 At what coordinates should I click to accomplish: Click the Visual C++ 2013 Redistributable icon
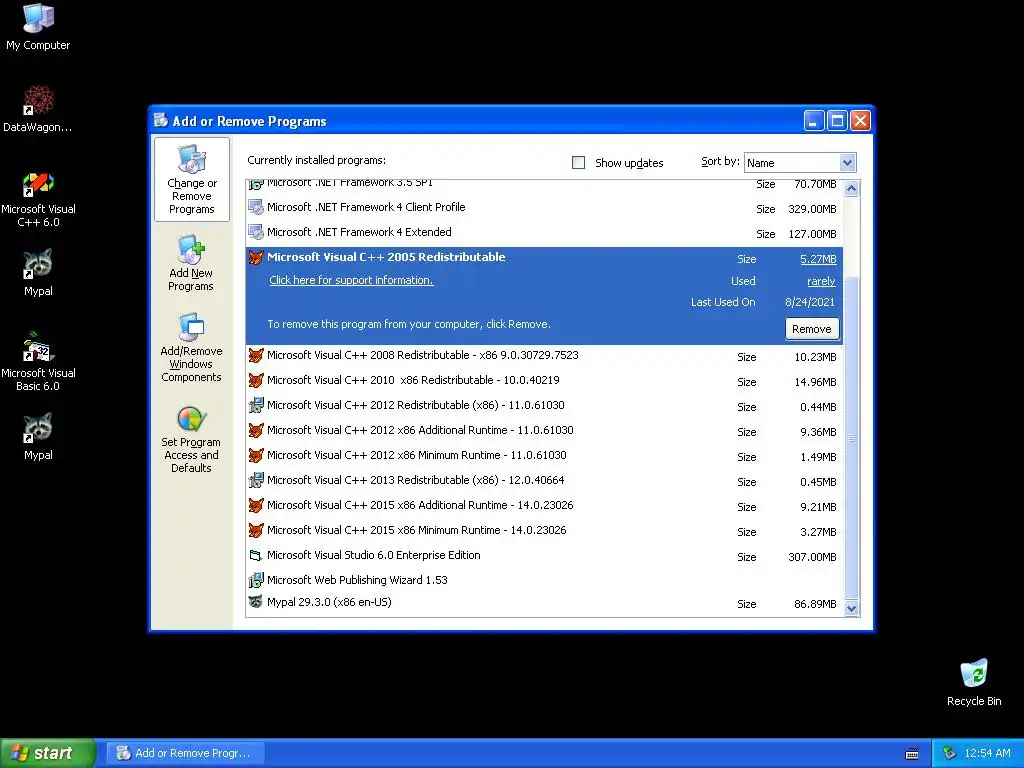(256, 481)
